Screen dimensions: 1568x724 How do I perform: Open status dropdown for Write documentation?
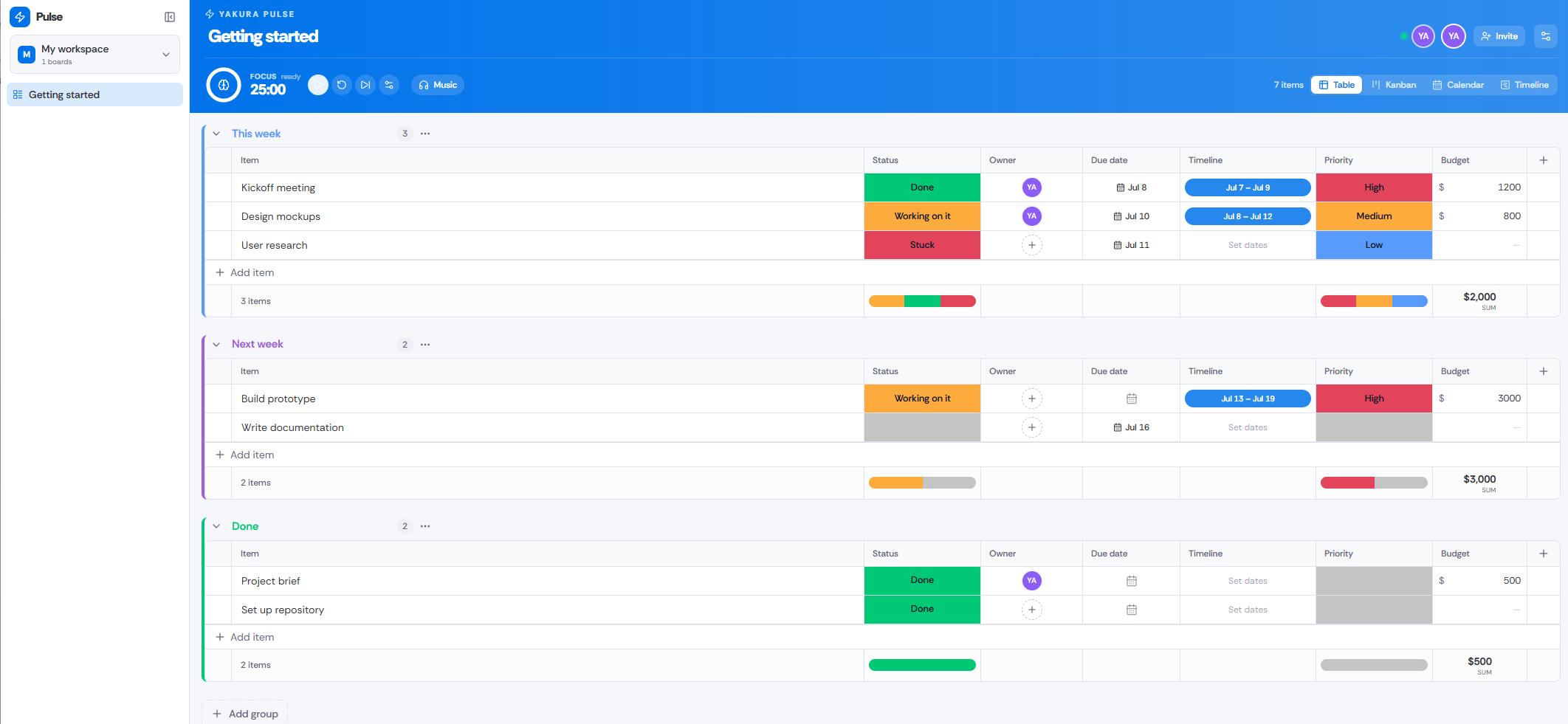922,427
